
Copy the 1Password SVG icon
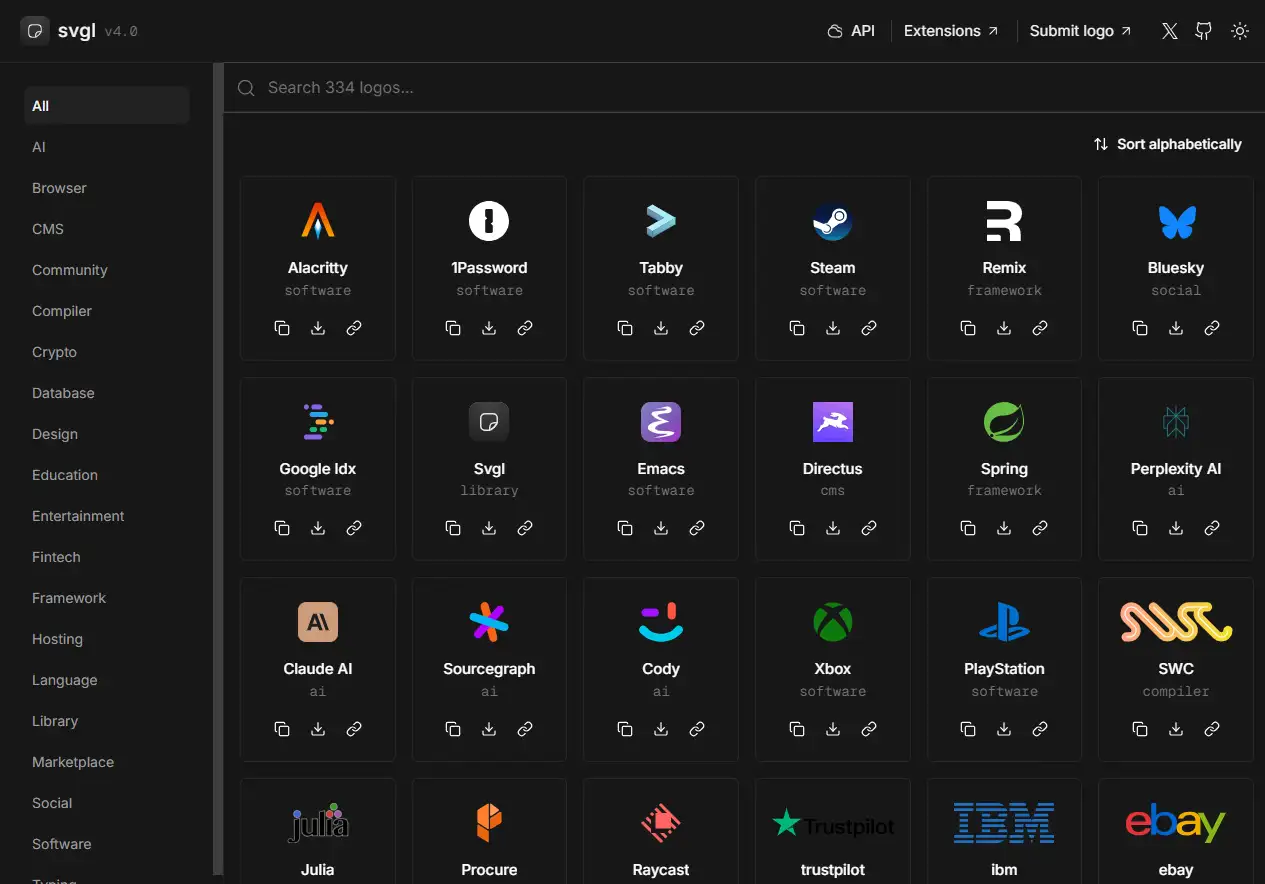click(x=453, y=328)
